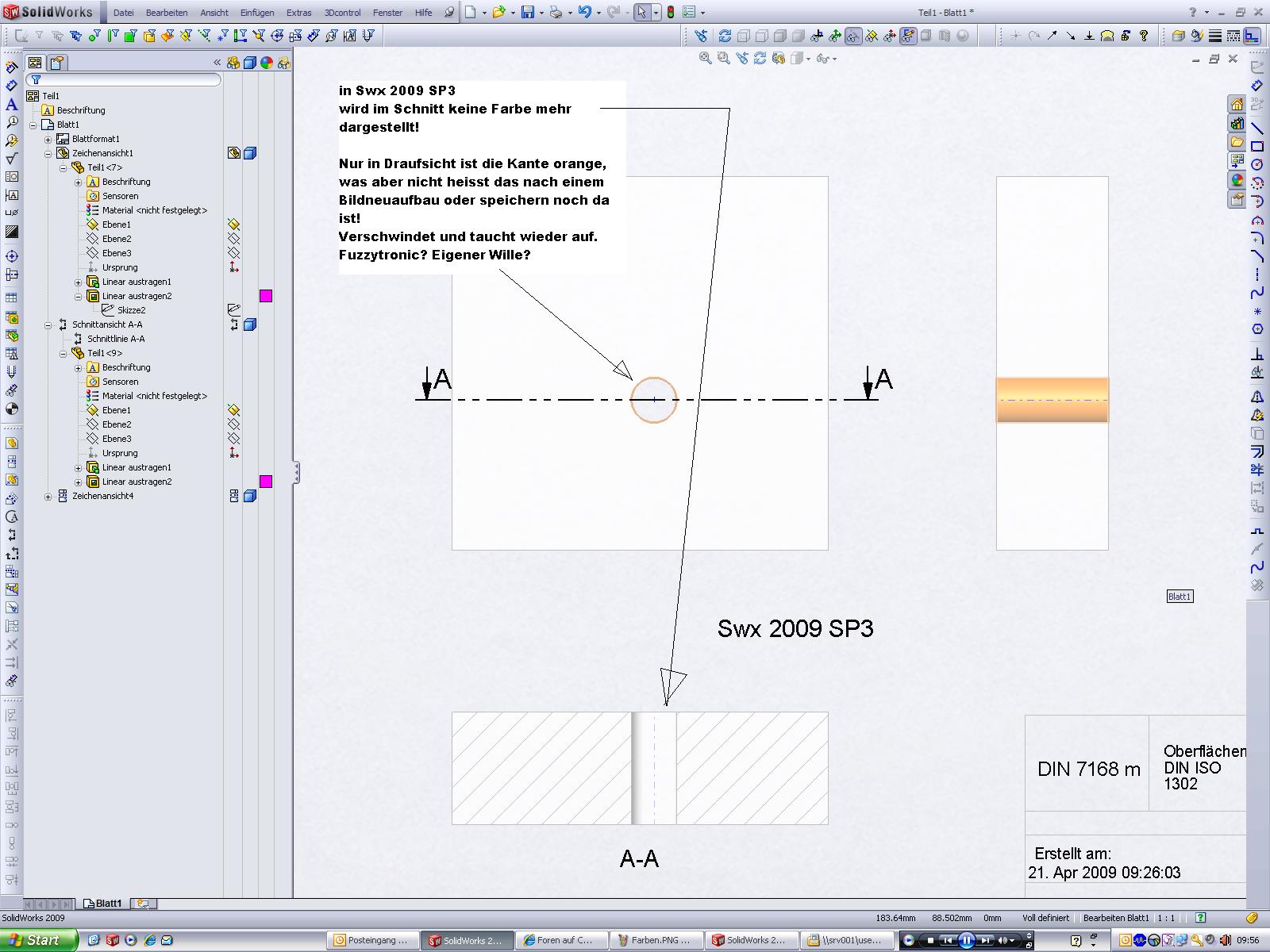Click the Line Style dashed lines icon
Viewport: 1270px width, 952px height.
[1233, 36]
